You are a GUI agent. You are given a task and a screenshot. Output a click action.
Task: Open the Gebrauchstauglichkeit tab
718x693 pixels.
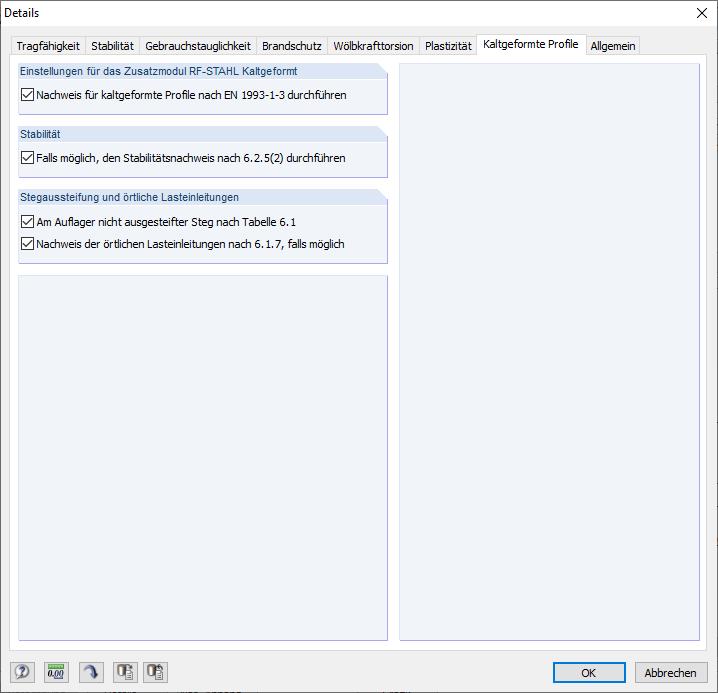pyautogui.click(x=198, y=46)
